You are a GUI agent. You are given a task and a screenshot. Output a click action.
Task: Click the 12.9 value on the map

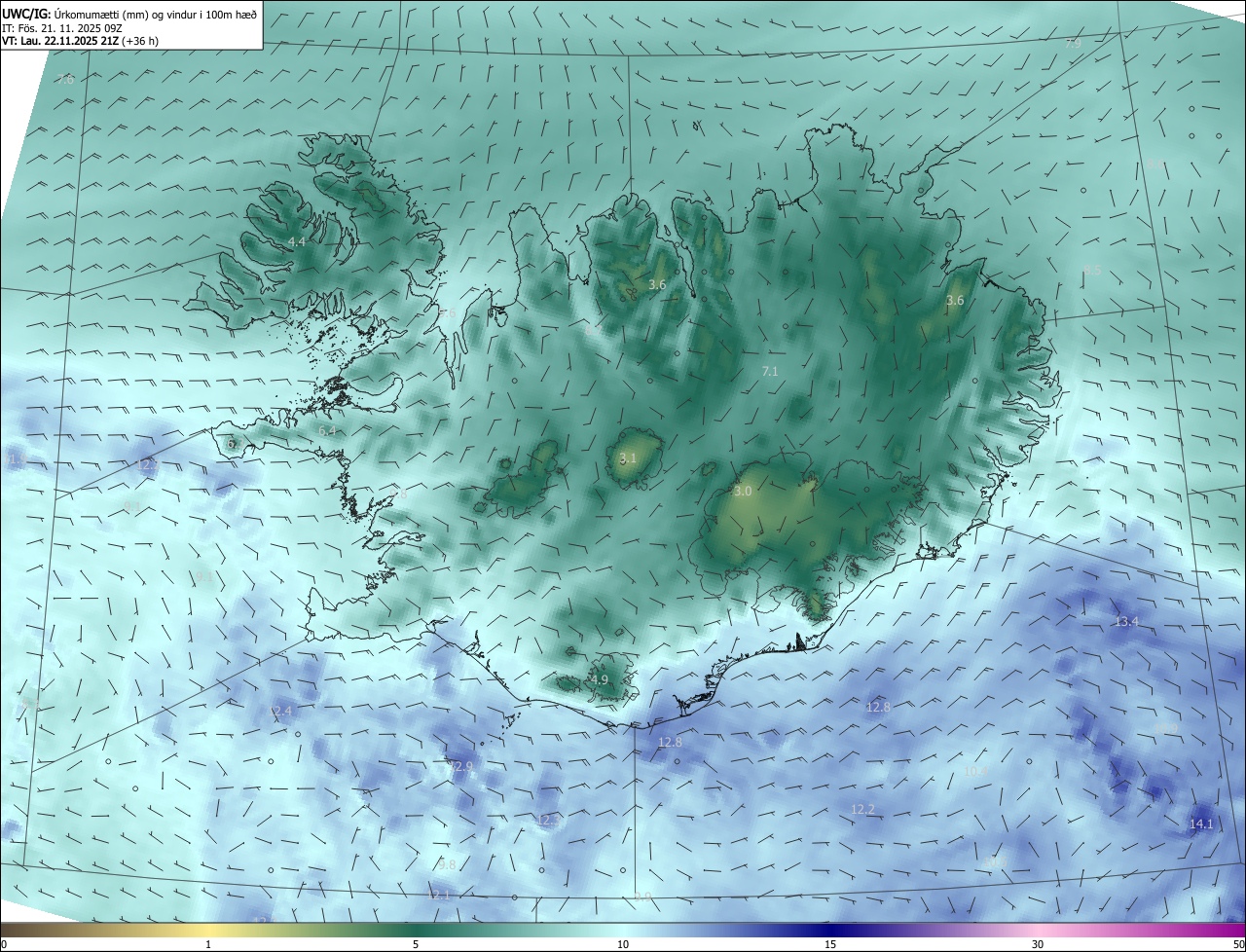click(460, 767)
